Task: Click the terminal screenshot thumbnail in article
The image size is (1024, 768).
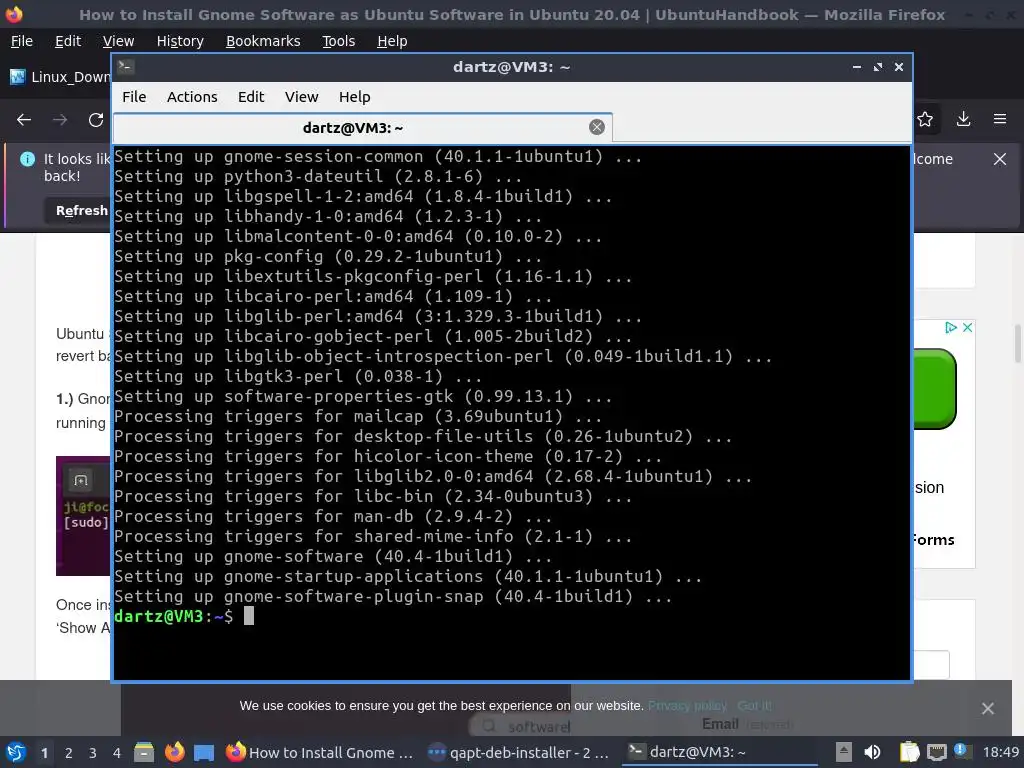Action: 84,516
